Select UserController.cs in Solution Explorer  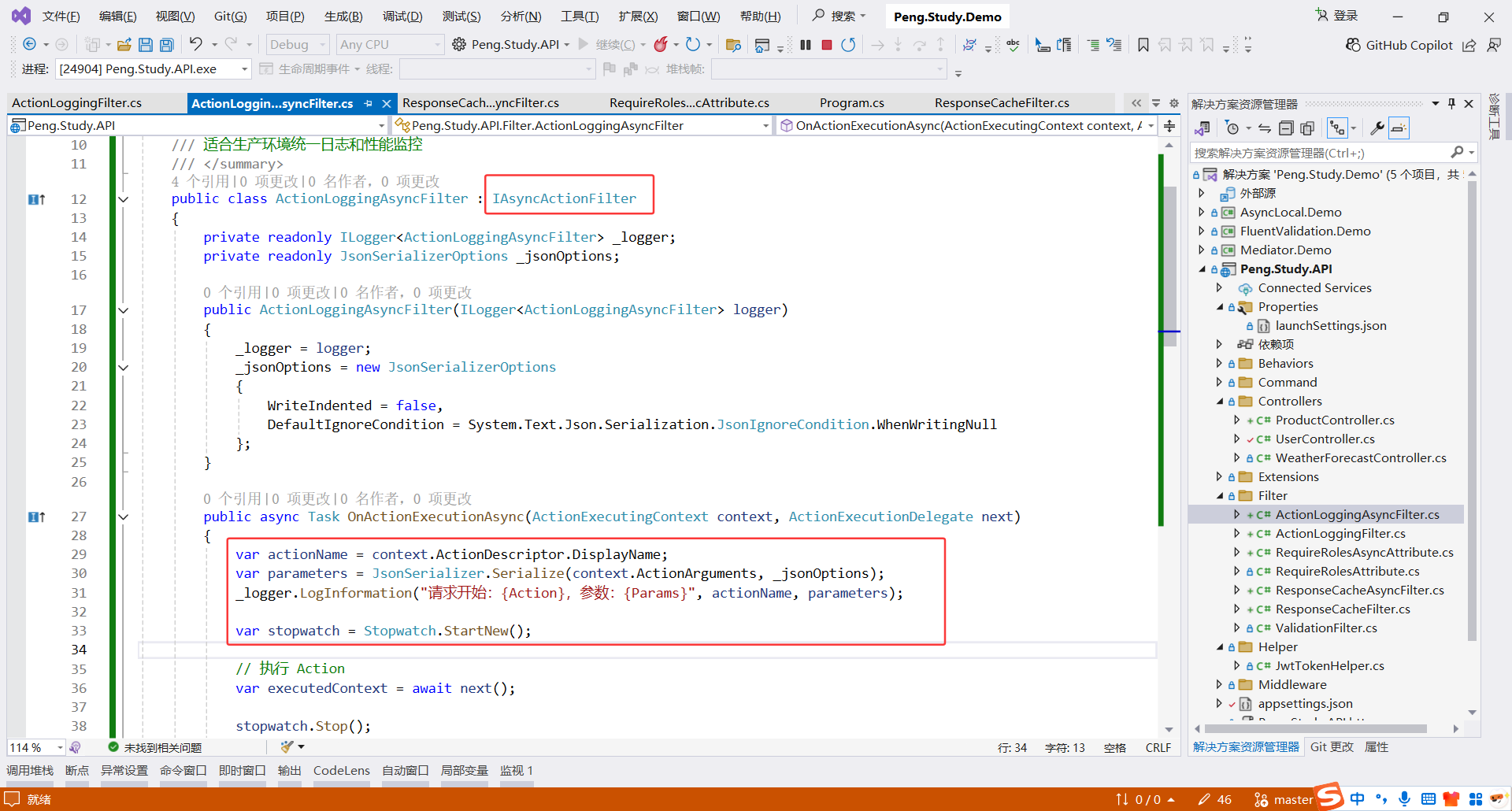[1325, 439]
